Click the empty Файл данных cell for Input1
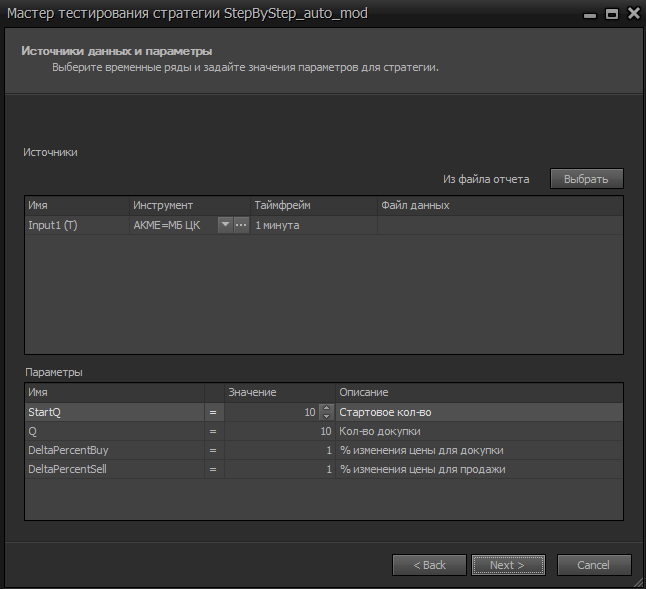The image size is (646, 589). click(500, 225)
